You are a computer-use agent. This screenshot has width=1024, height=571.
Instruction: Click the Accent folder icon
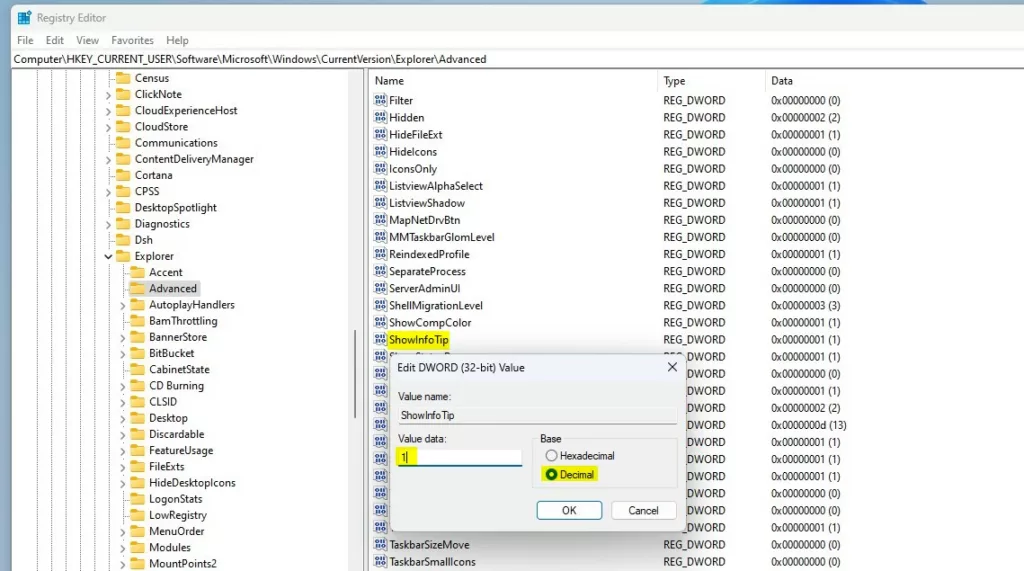(x=137, y=272)
